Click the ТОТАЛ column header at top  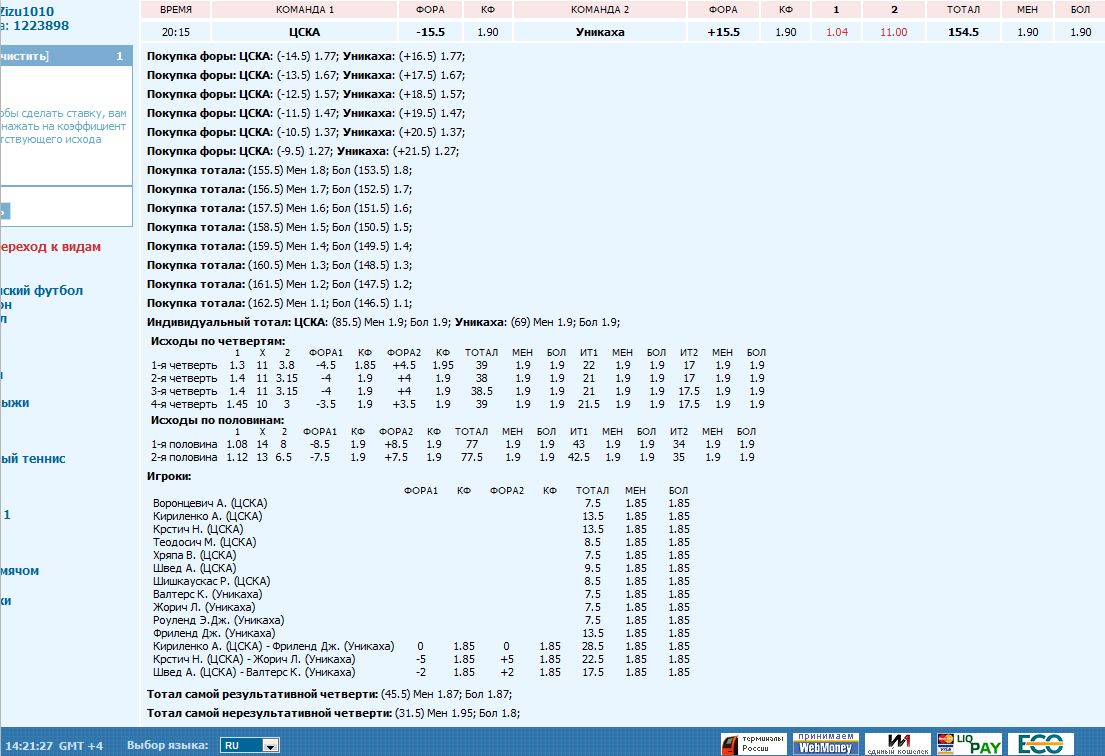tap(963, 9)
